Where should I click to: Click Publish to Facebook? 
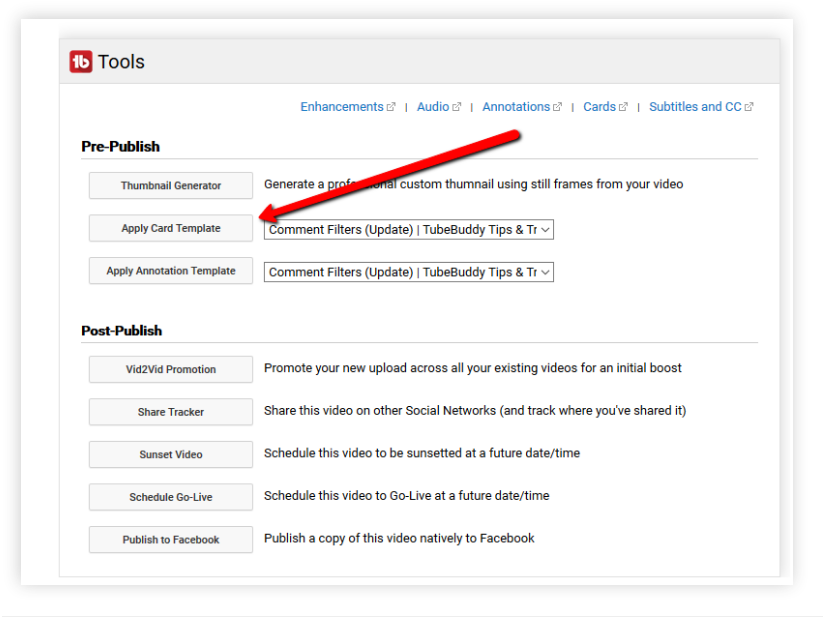170,539
